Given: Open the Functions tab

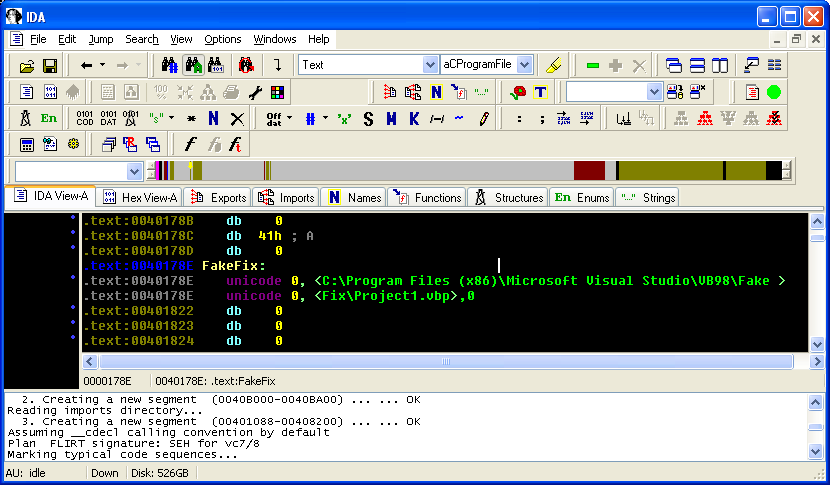Looking at the screenshot, I should (427, 197).
